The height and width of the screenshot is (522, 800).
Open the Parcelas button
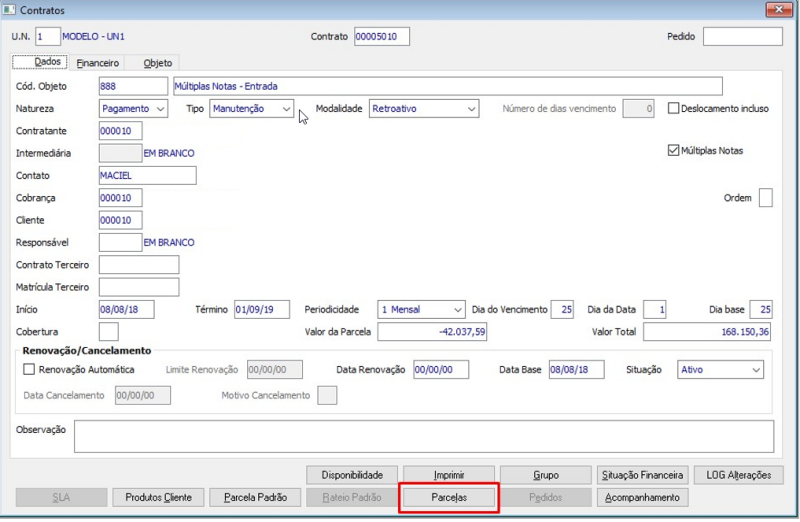(x=449, y=498)
